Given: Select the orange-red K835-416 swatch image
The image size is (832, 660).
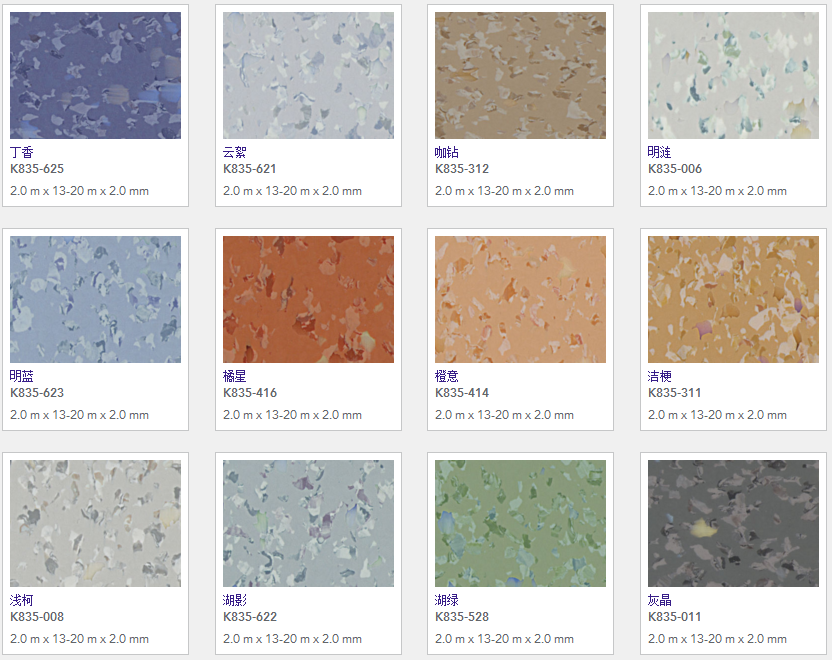Looking at the screenshot, I should pyautogui.click(x=308, y=299).
